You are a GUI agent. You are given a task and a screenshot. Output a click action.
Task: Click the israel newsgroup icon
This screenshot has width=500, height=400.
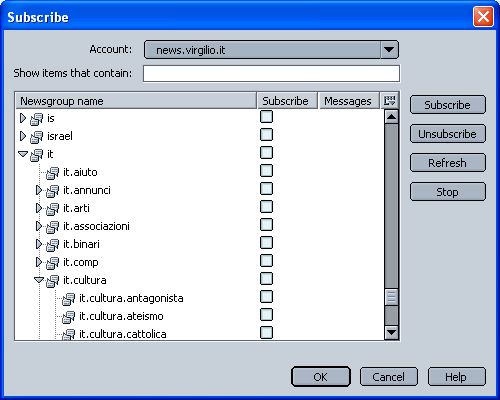(37, 137)
